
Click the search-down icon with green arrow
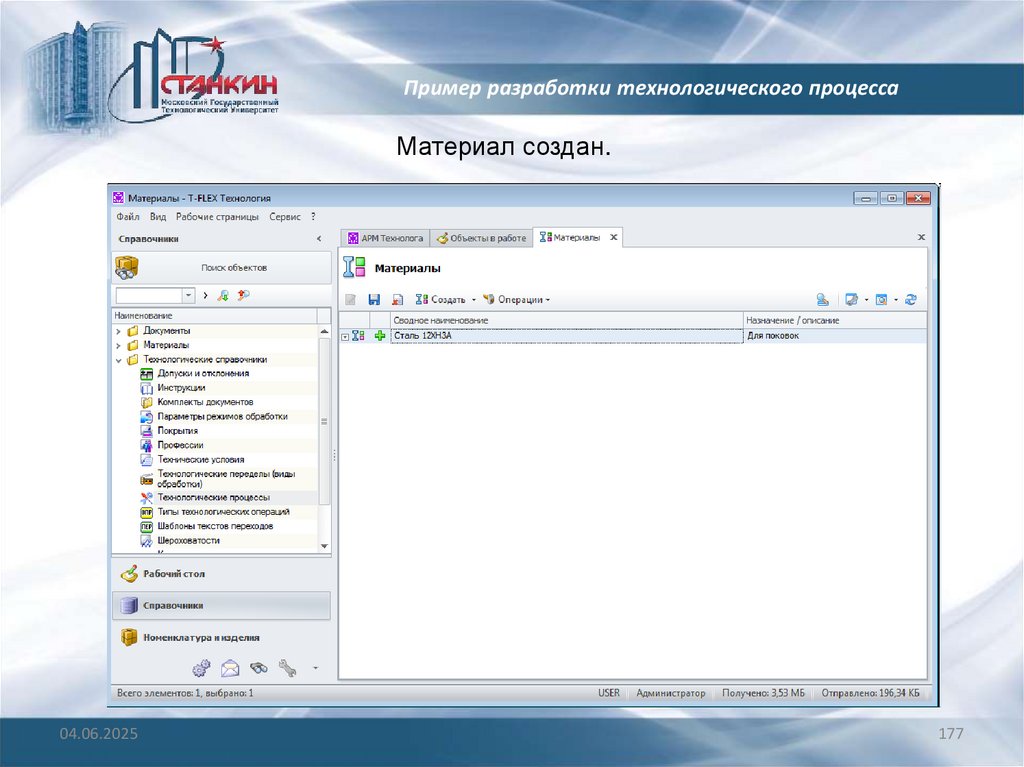(x=223, y=295)
